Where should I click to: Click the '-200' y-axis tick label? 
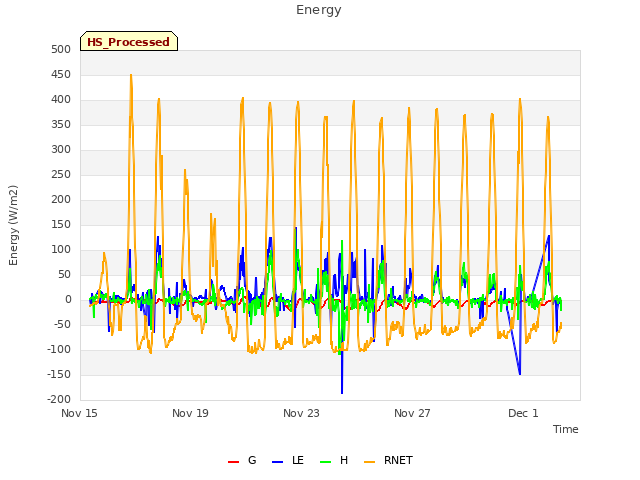(x=59, y=400)
